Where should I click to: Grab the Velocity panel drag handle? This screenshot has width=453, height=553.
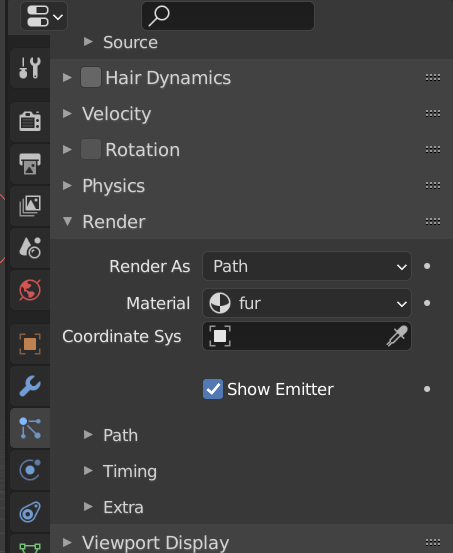tap(433, 114)
